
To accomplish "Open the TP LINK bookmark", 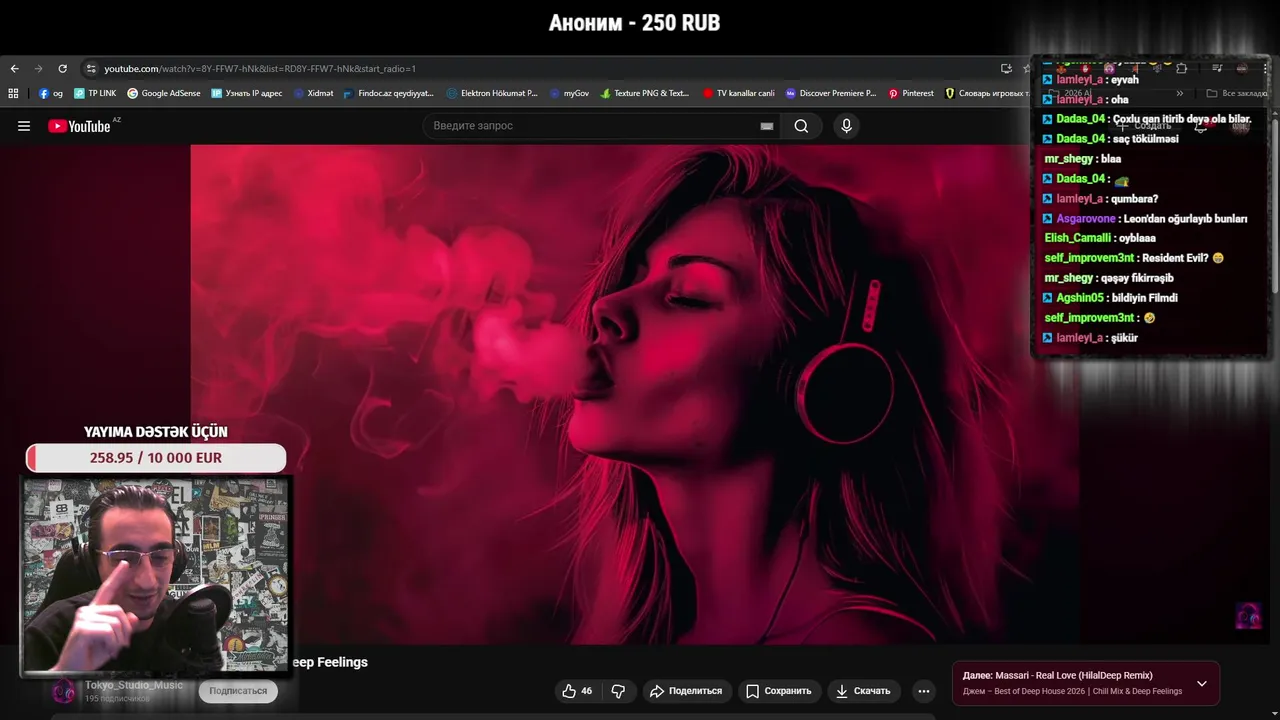I will click(95, 93).
